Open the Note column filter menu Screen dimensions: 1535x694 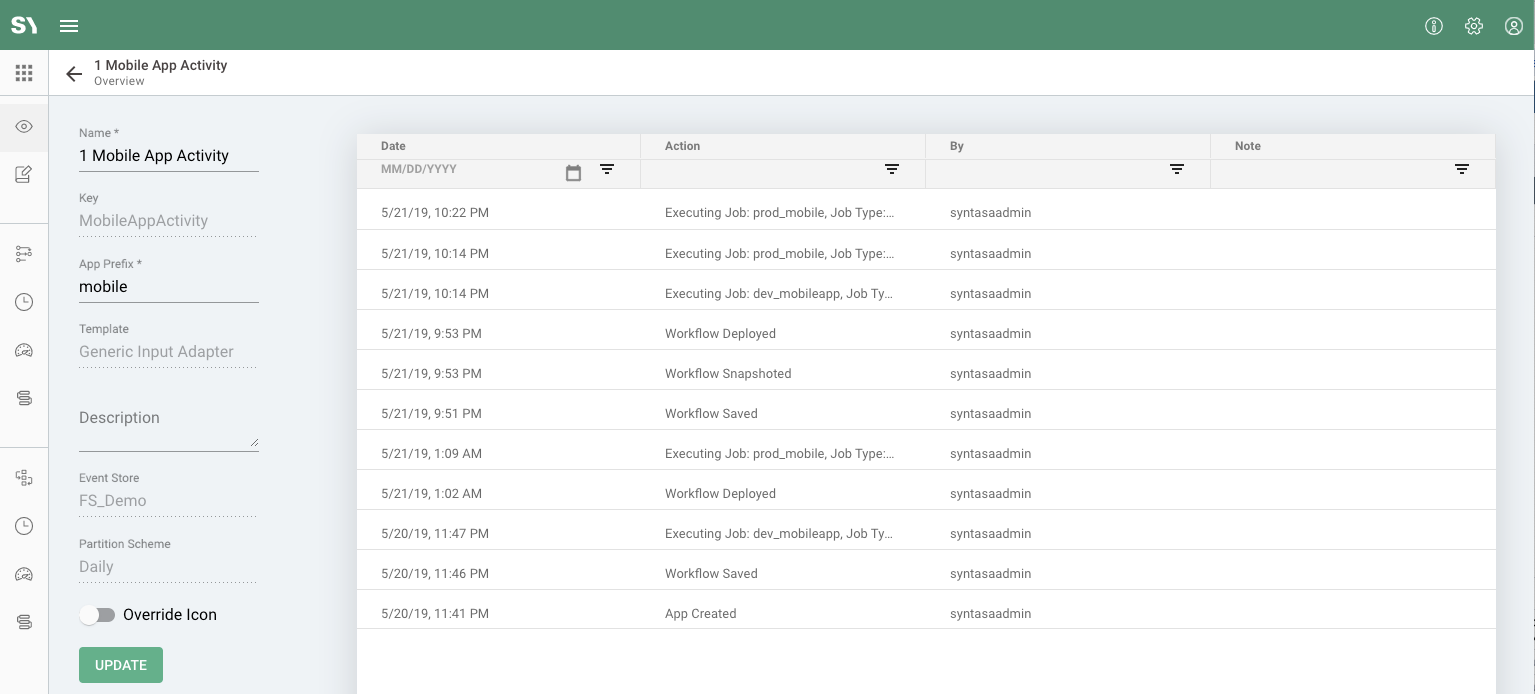coord(1461,170)
